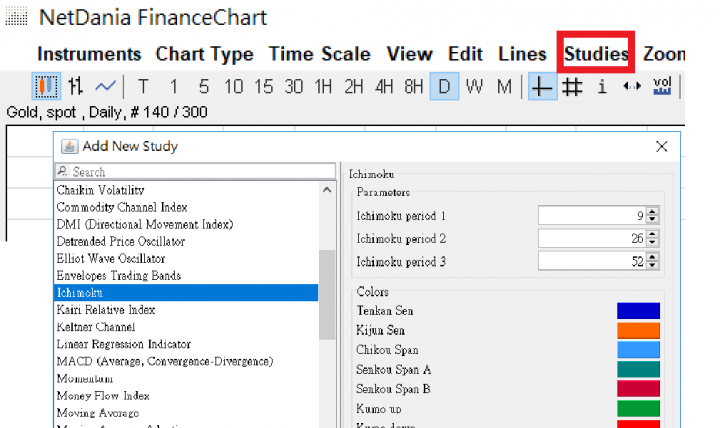The width and height of the screenshot is (720, 428).
Task: Toggle the Weekly 'W' time scale
Action: pos(475,86)
